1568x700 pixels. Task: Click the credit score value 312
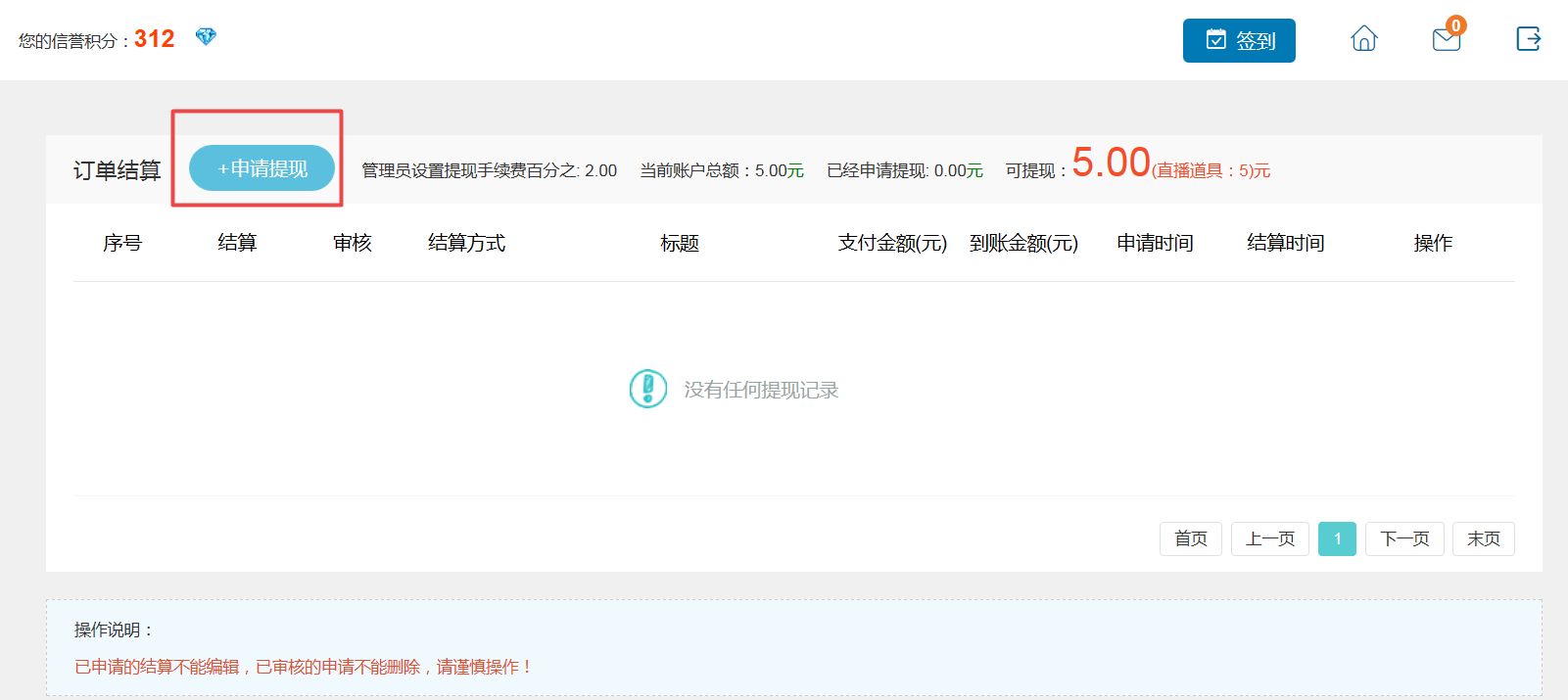(154, 39)
